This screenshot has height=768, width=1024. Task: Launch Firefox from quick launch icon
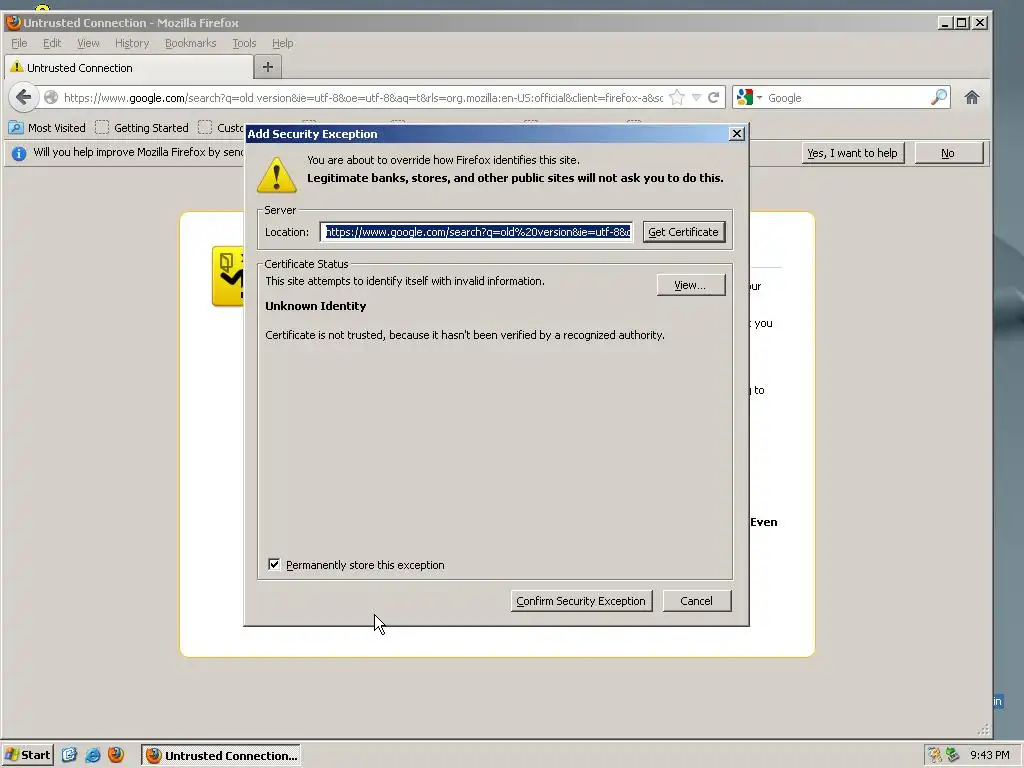click(x=116, y=755)
